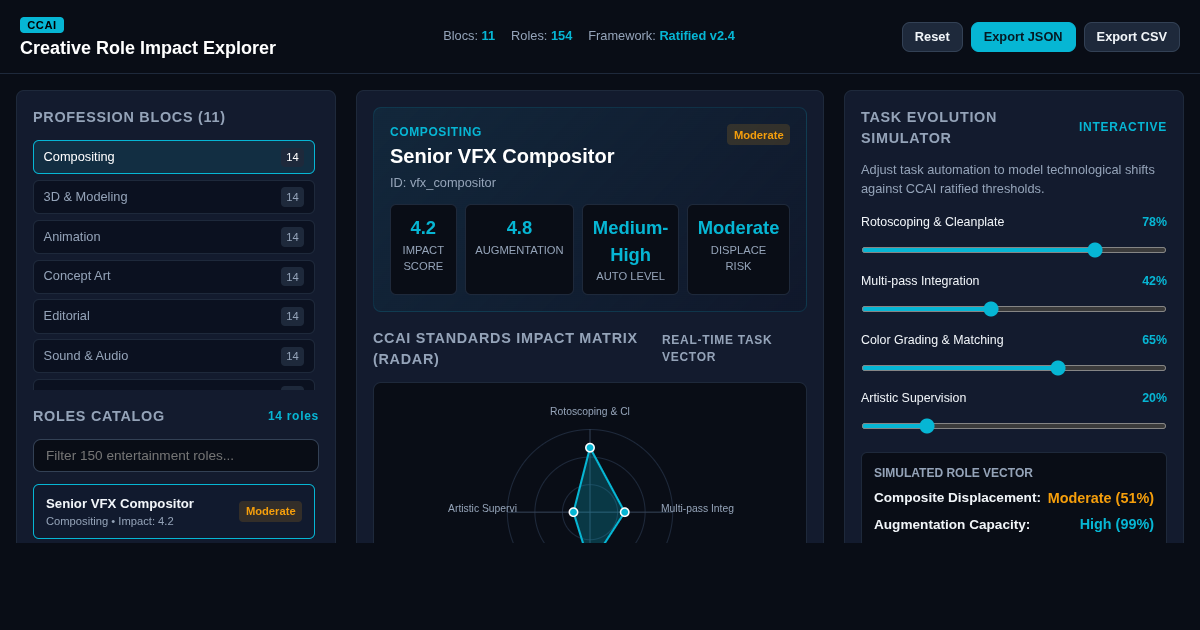Viewport: 1200px width, 630px height.
Task: Click the Moderate Displace Risk tile
Action: [x=738, y=250]
